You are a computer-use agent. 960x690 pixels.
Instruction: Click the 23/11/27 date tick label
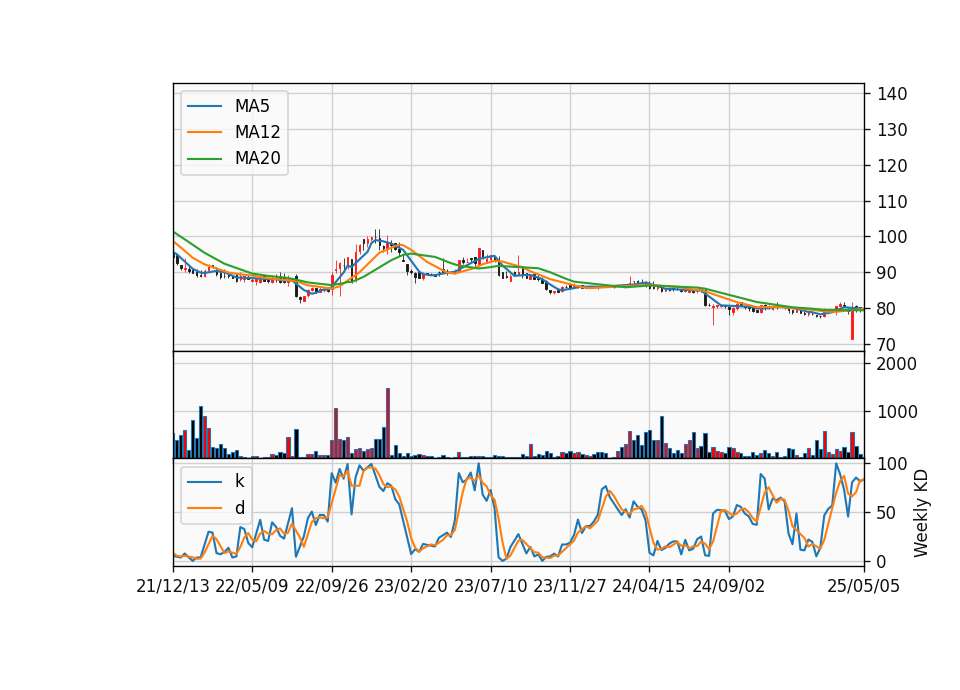[x=570, y=586]
